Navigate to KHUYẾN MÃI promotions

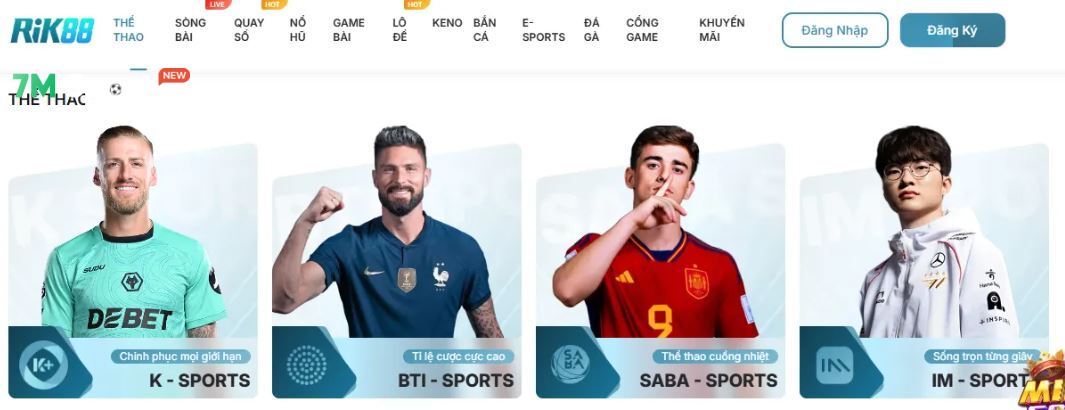(x=721, y=30)
